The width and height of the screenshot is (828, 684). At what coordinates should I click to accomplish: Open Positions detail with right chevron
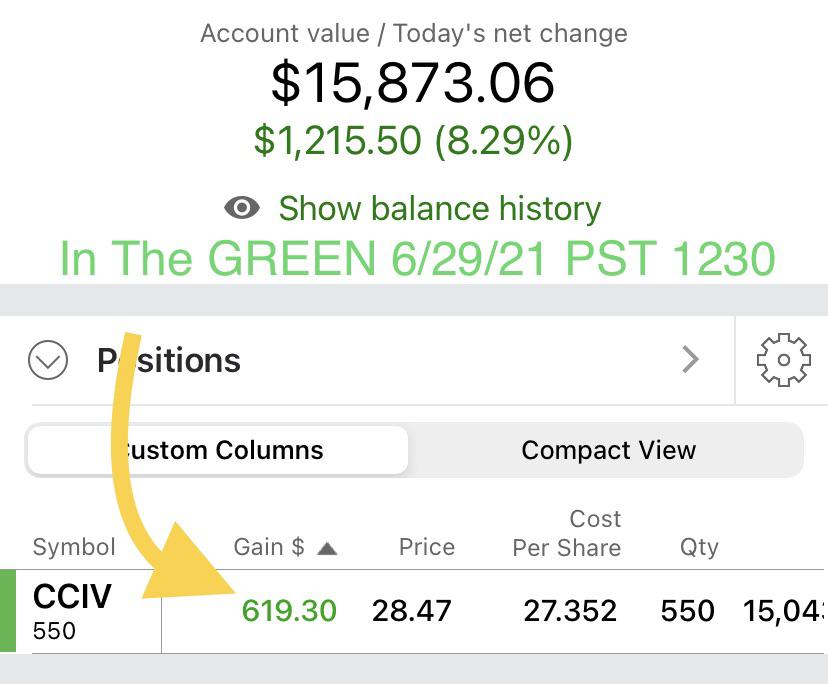[690, 360]
